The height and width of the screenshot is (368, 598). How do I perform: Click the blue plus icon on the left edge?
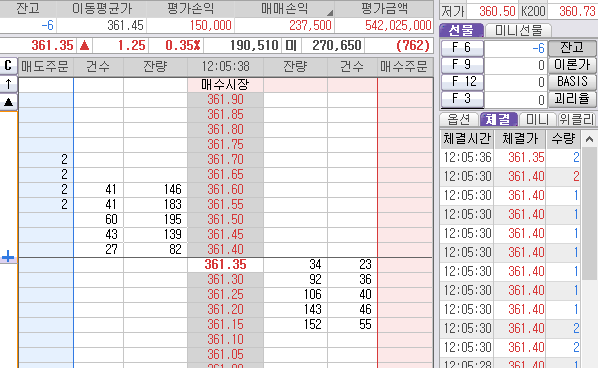[x=8, y=257]
